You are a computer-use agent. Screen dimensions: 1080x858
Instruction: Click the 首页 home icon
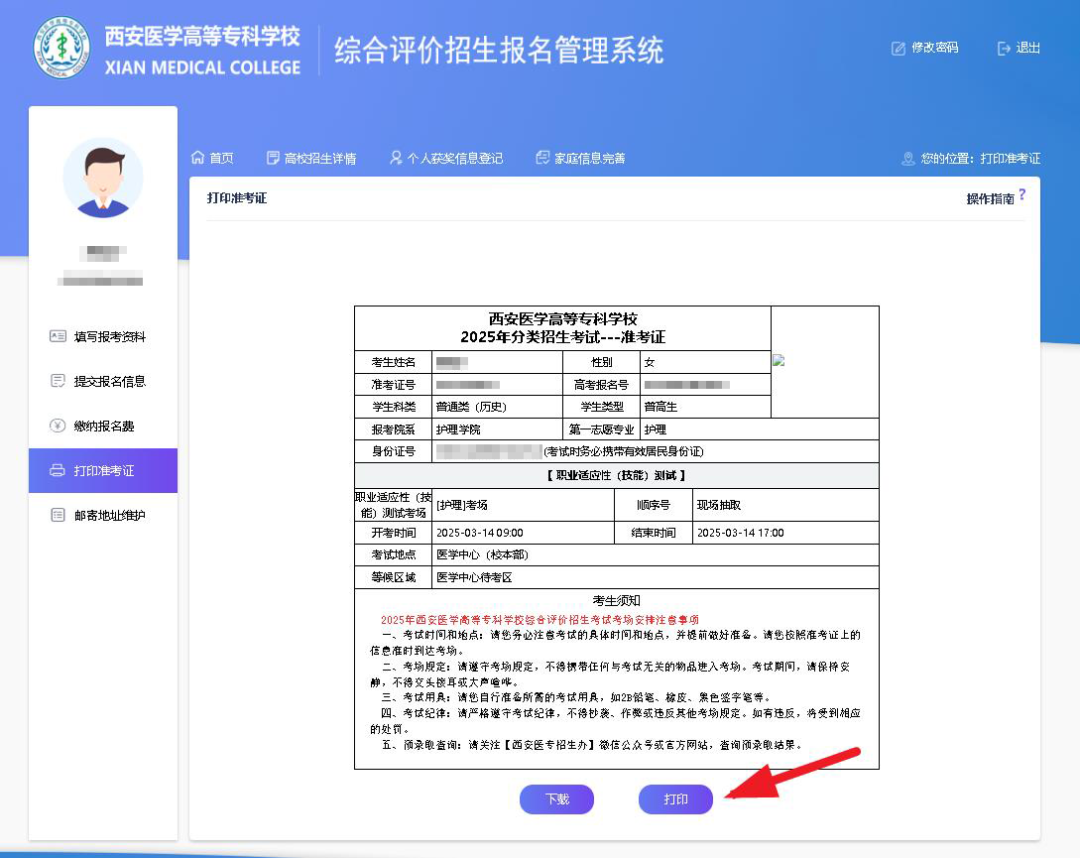(x=198, y=158)
